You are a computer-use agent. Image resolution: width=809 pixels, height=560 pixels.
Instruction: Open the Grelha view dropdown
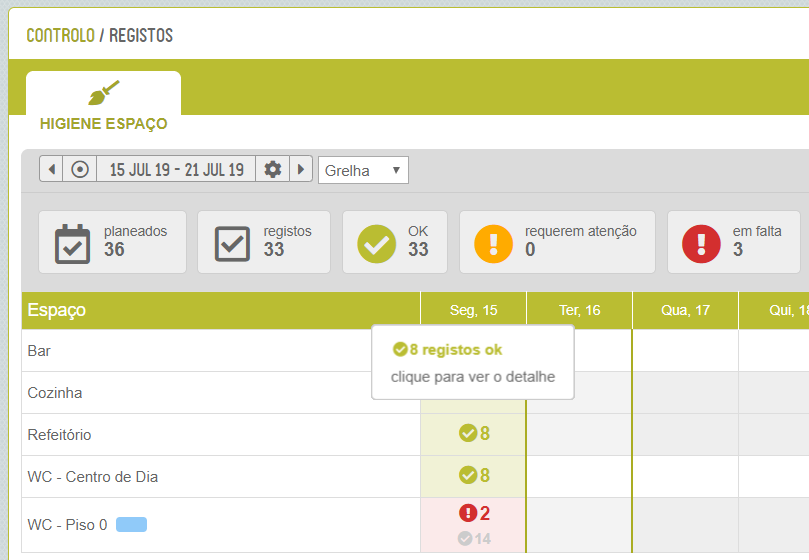tap(363, 170)
